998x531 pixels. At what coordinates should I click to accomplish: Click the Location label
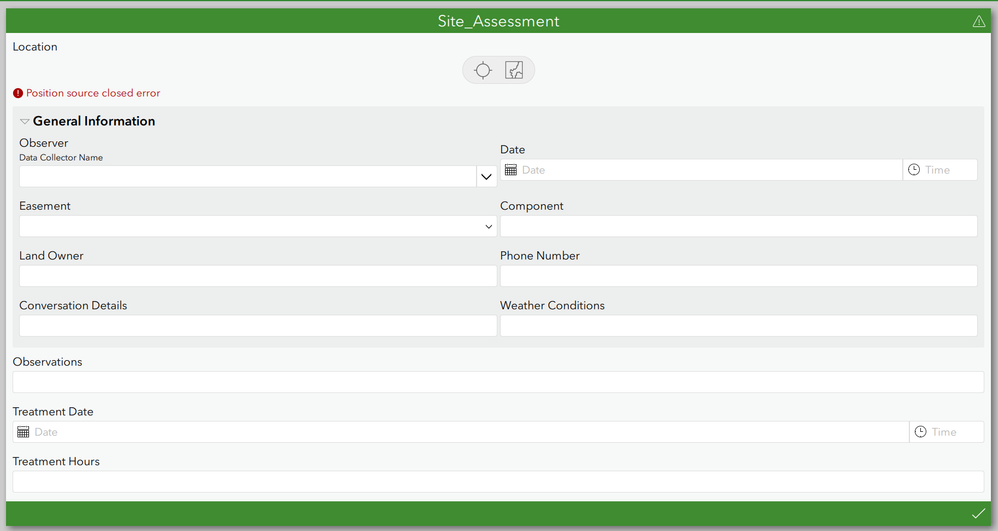[35, 46]
